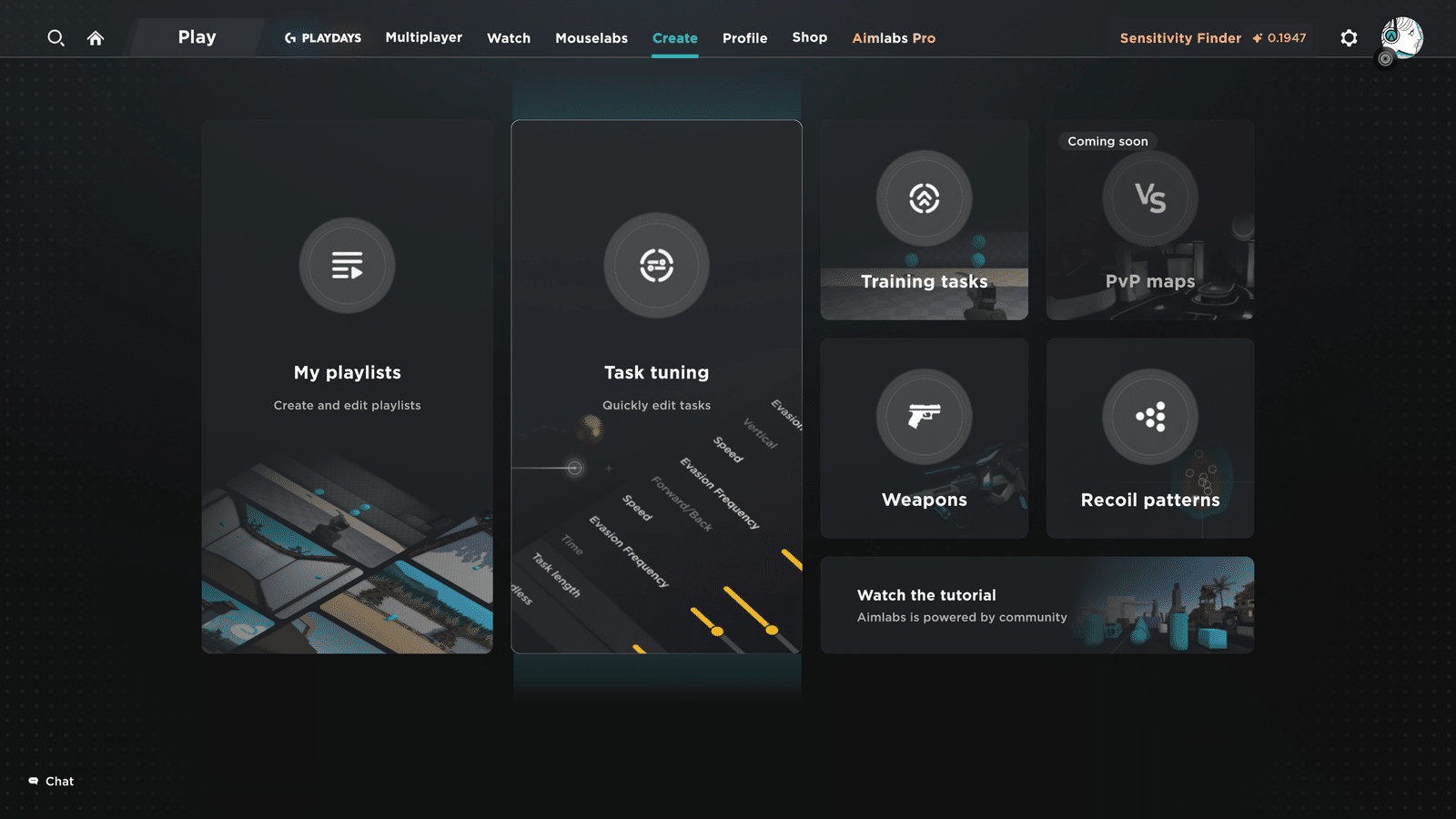This screenshot has width=1456, height=819.
Task: Click the Task tuning sliders icon
Action: (656, 266)
